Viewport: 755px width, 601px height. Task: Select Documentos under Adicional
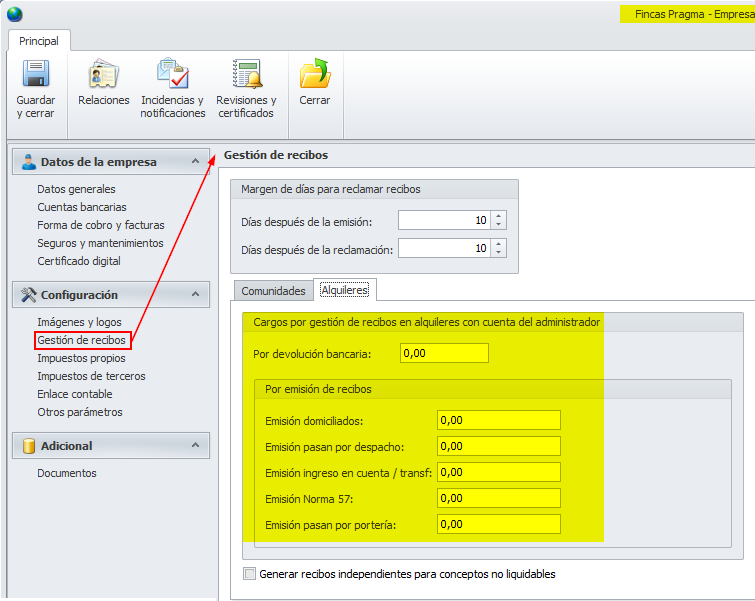[x=67, y=473]
